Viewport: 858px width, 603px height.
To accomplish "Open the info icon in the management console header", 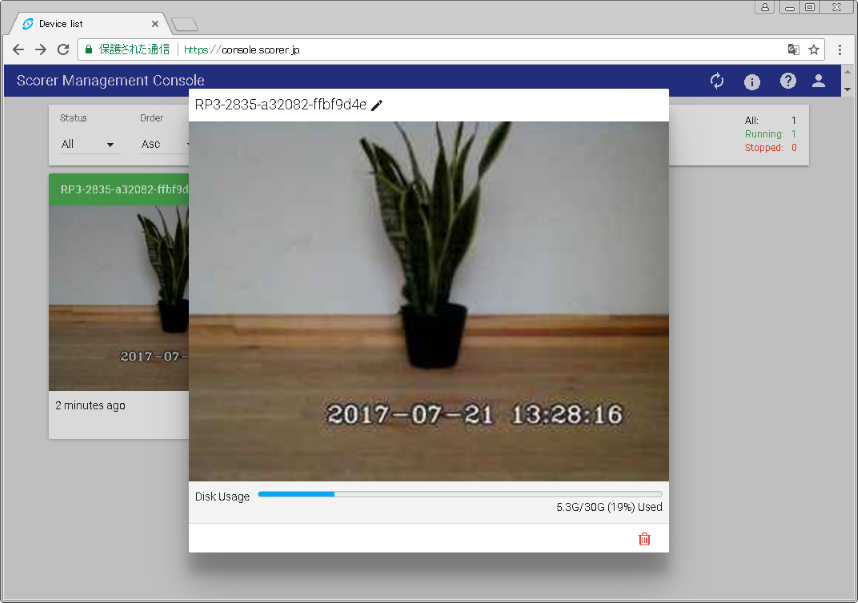I will pyautogui.click(x=752, y=81).
